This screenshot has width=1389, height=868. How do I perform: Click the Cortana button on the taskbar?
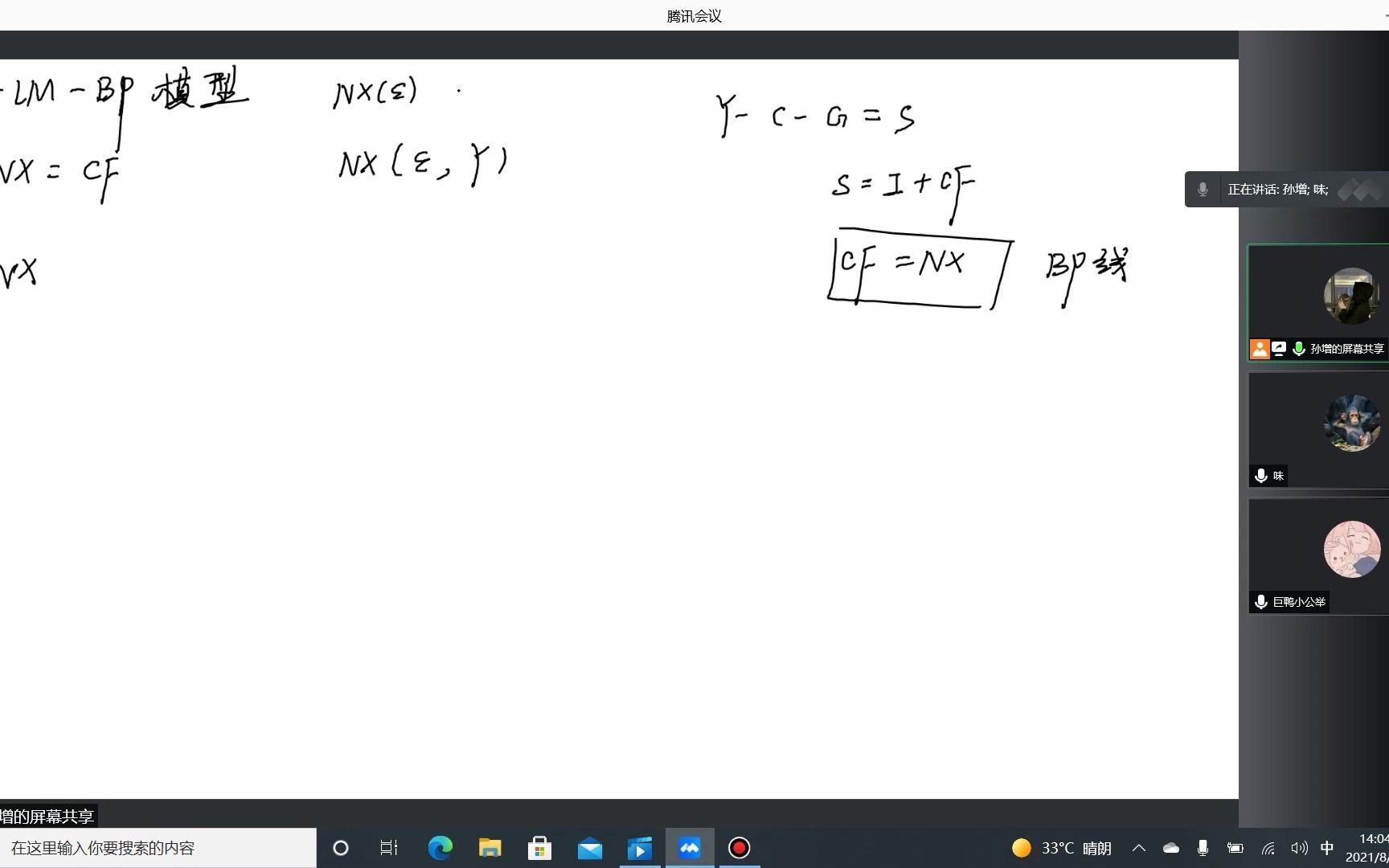point(340,848)
